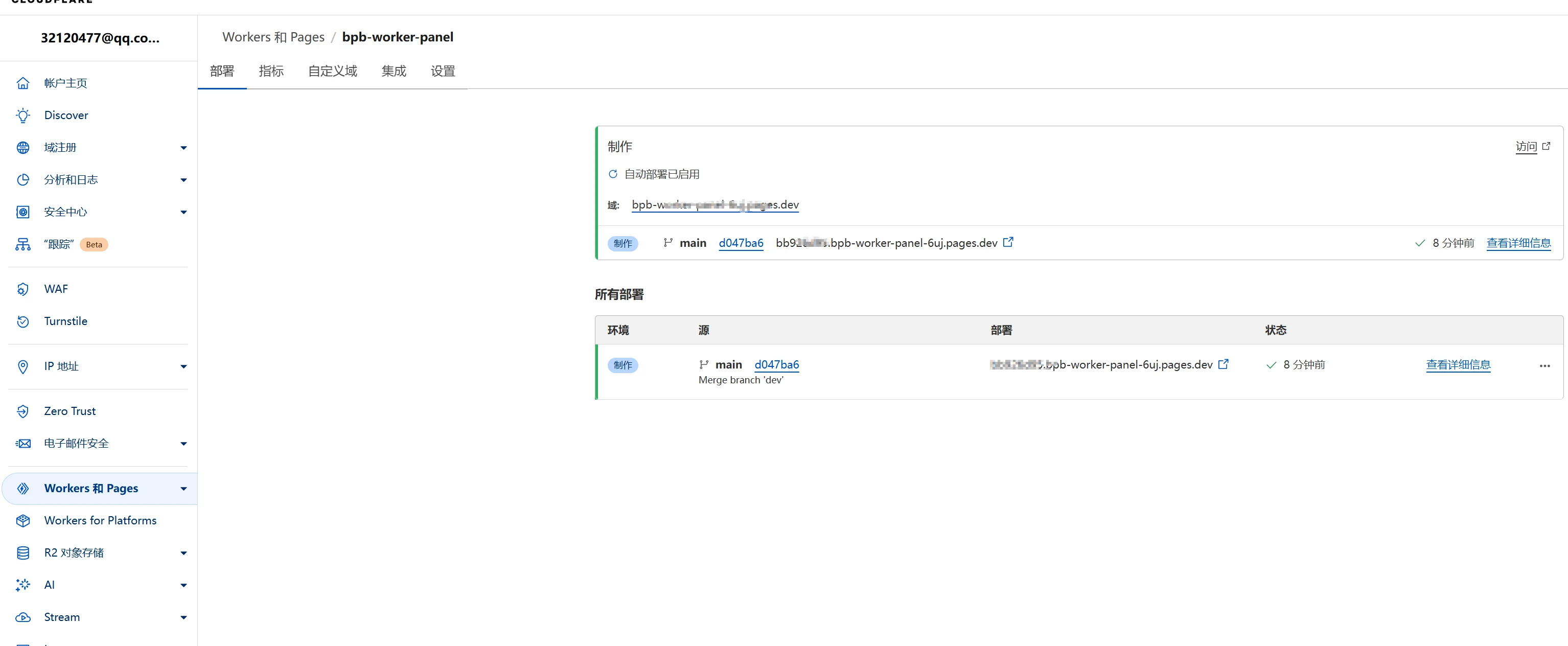Viewport: 1568px width, 646px height.
Task: Click the Zero Trust icon
Action: [x=22, y=411]
